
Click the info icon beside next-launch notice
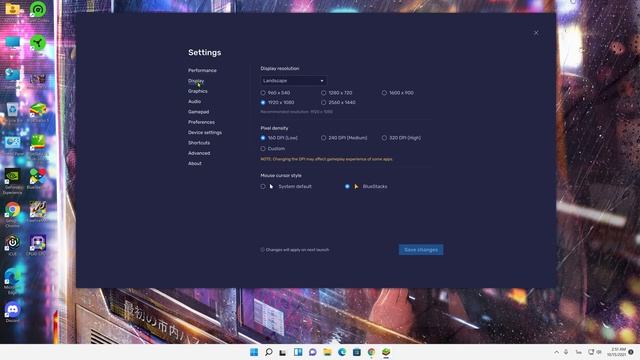coord(262,250)
